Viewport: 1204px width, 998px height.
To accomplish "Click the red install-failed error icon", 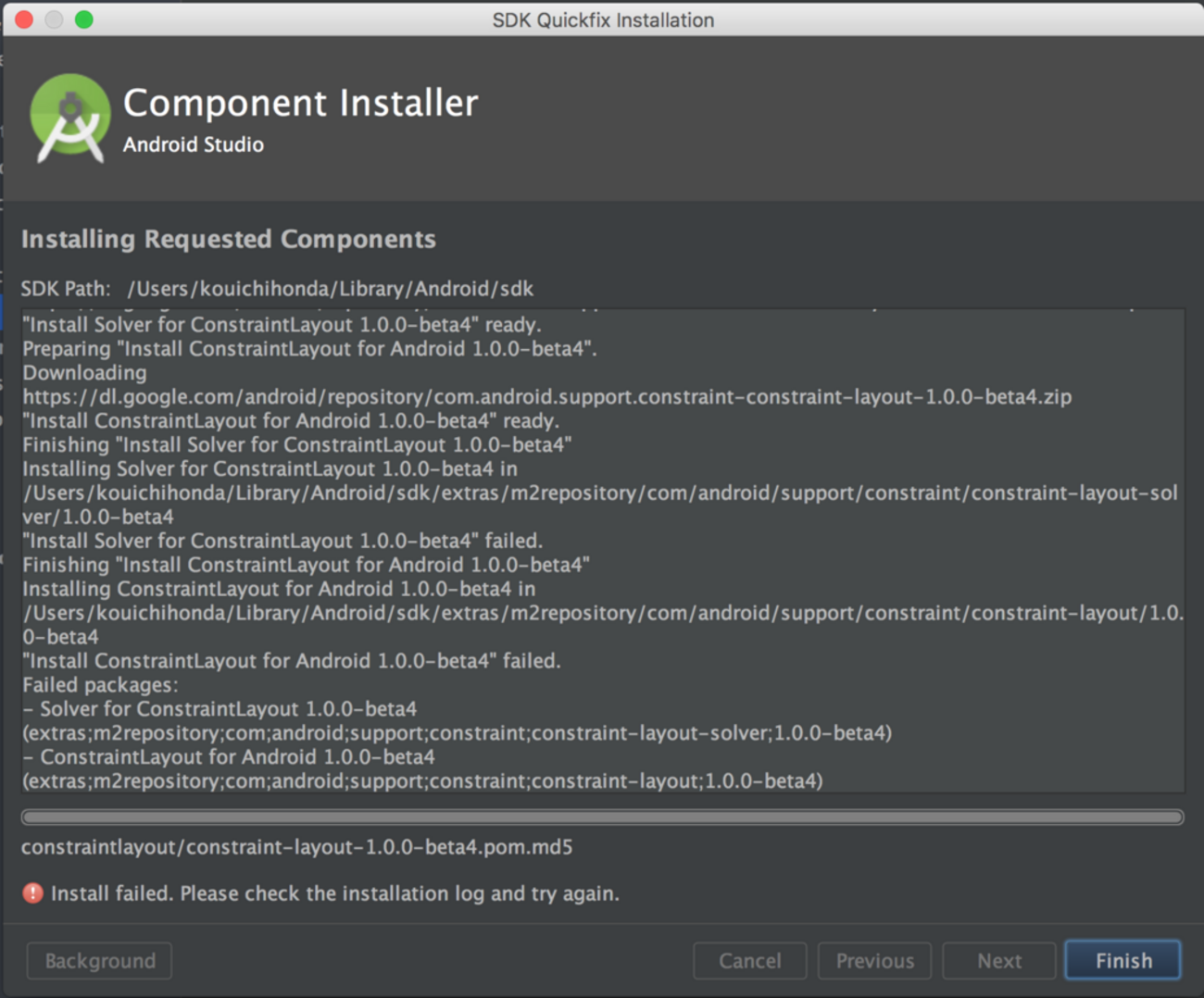I will tap(33, 893).
